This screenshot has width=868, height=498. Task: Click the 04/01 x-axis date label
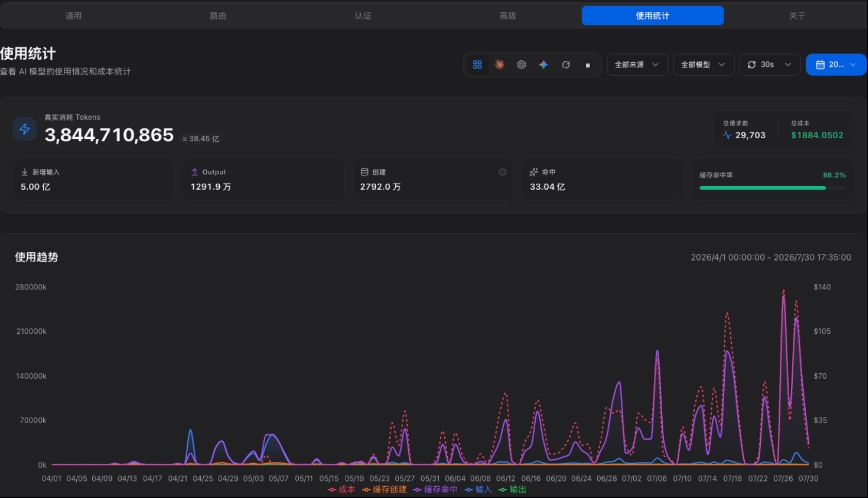coord(51,478)
